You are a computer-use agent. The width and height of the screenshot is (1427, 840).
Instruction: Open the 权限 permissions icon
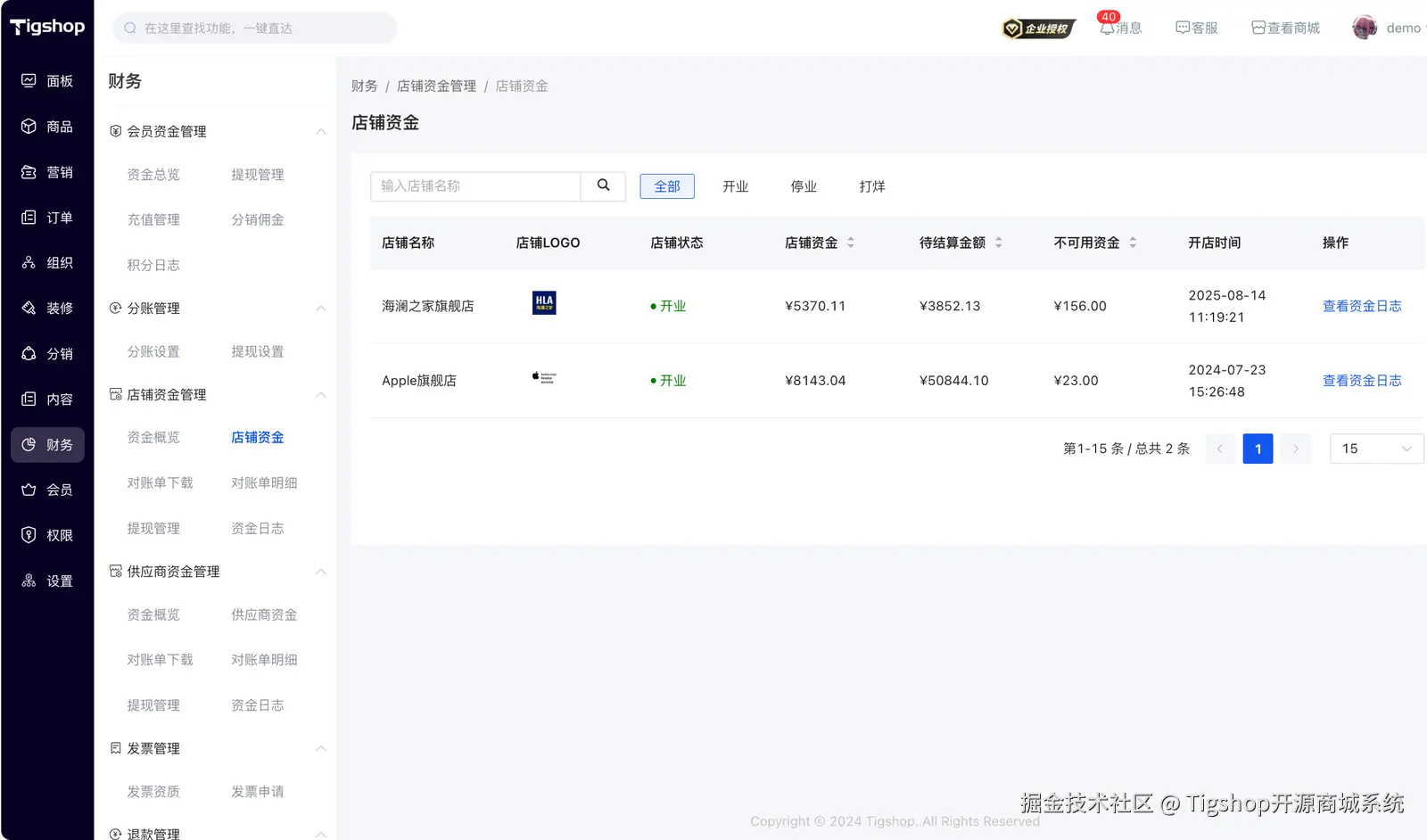tap(29, 535)
